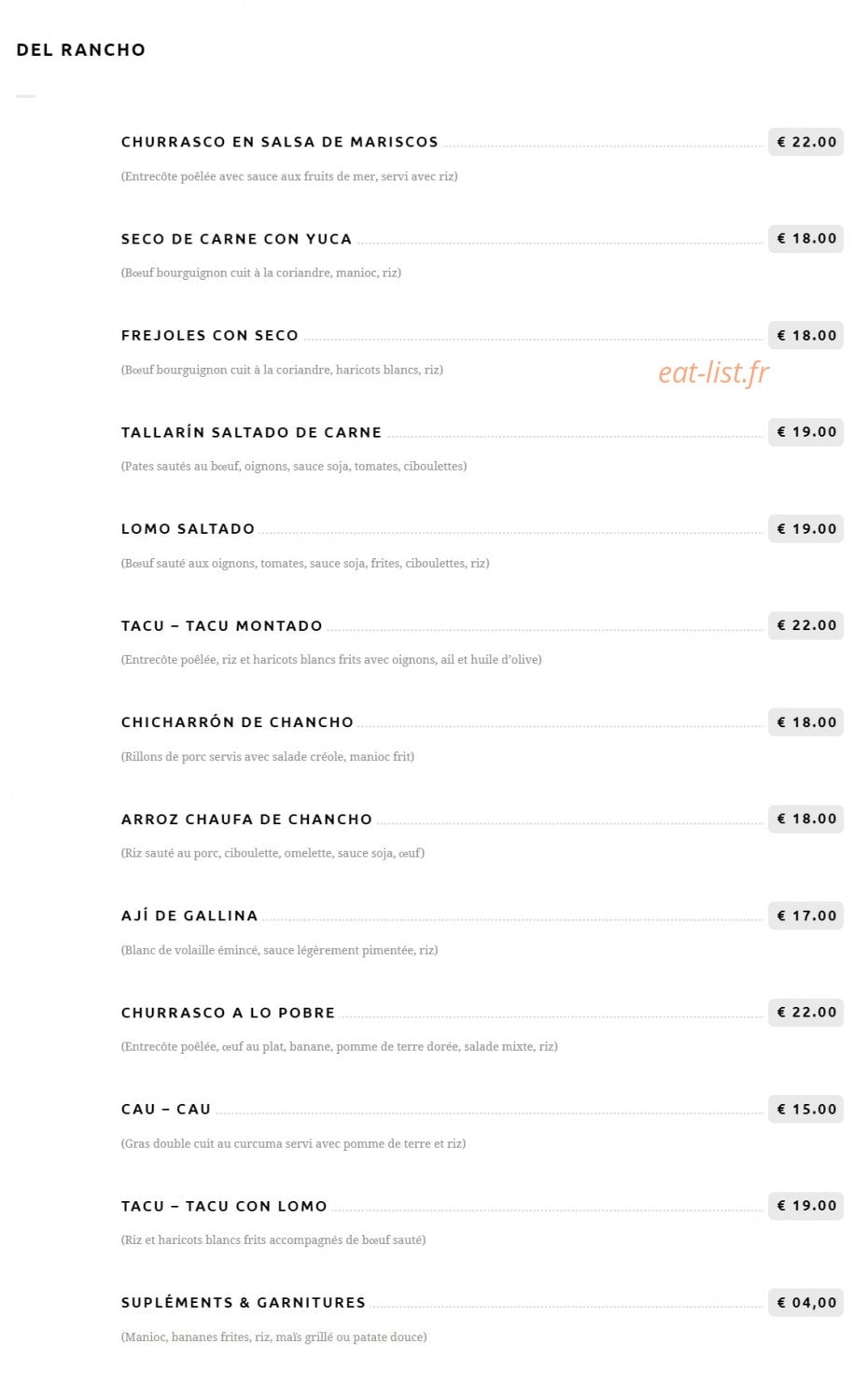Screen dimensions: 866x1400
Task: Click the Supléments & Garnitures heading
Action: click(x=244, y=1302)
